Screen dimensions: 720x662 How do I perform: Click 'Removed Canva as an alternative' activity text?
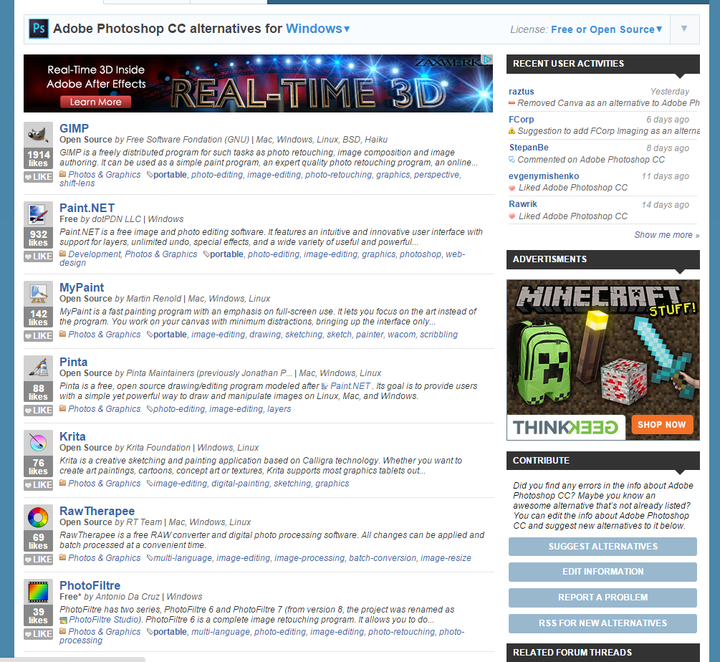point(608,103)
